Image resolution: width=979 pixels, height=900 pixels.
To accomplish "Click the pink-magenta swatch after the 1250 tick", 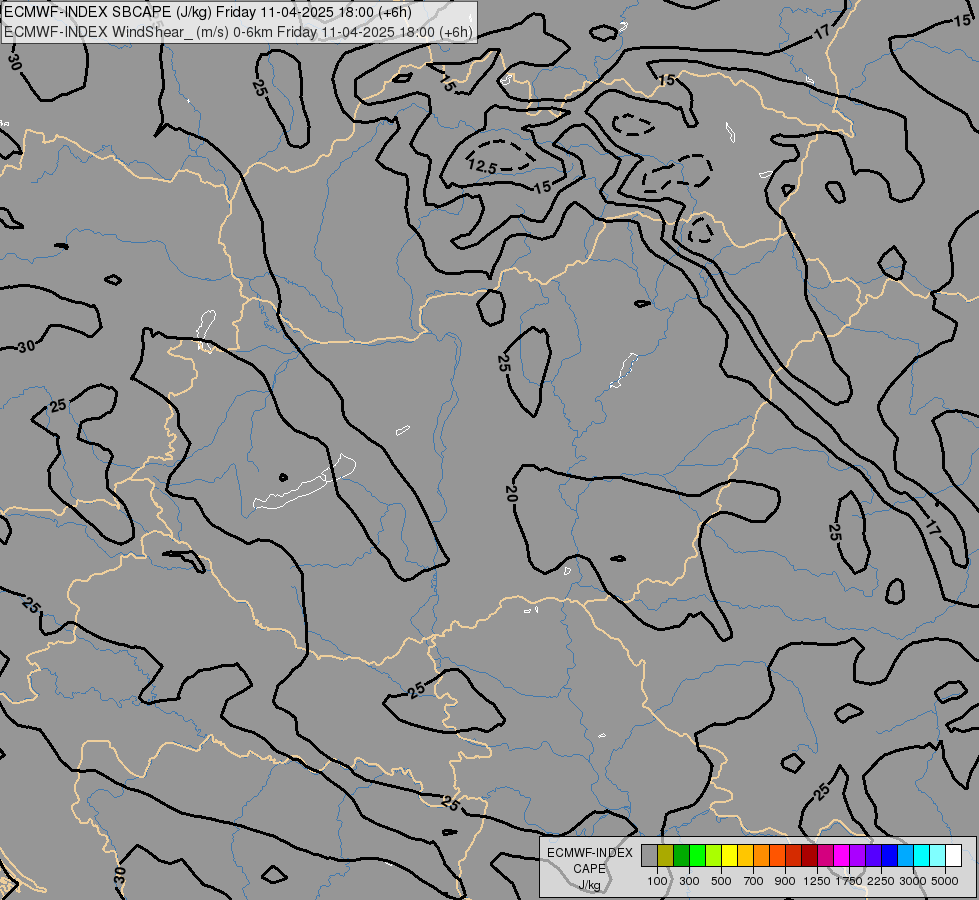I will click(826, 855).
